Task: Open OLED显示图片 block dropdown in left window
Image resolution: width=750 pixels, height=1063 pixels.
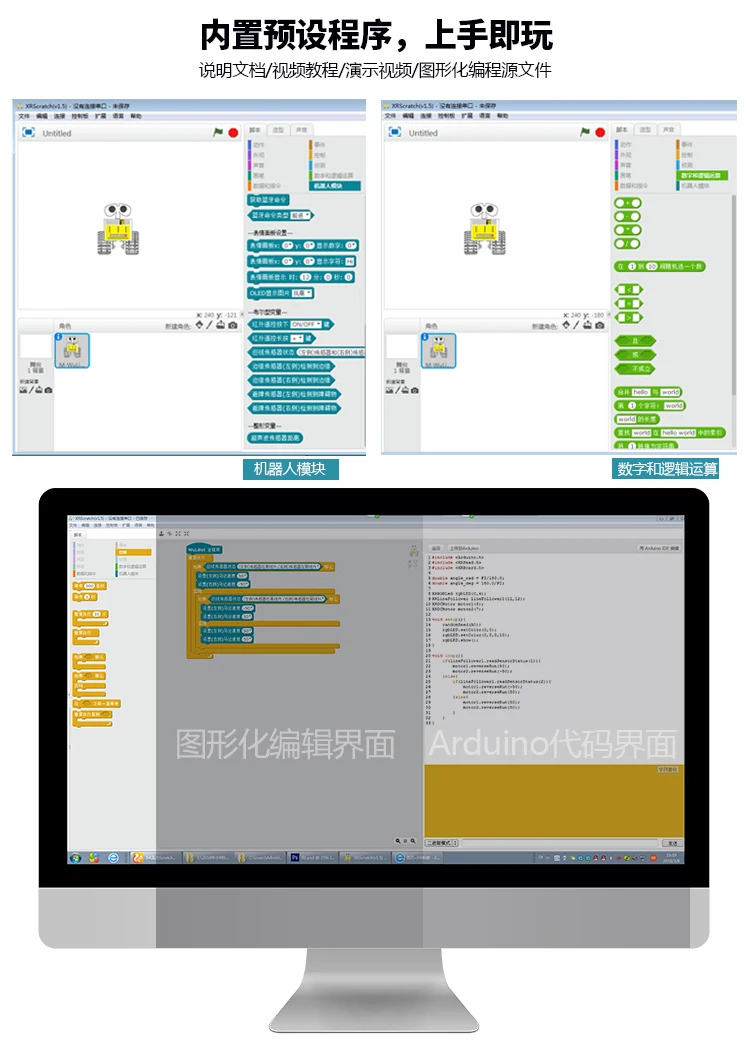Action: (x=302, y=294)
